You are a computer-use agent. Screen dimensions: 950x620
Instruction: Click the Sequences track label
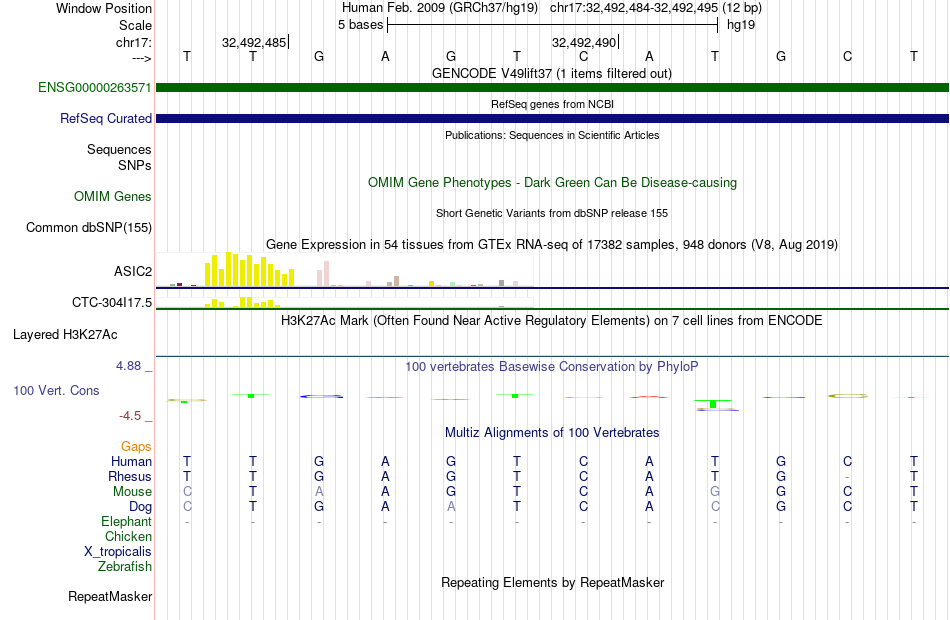[x=119, y=149]
